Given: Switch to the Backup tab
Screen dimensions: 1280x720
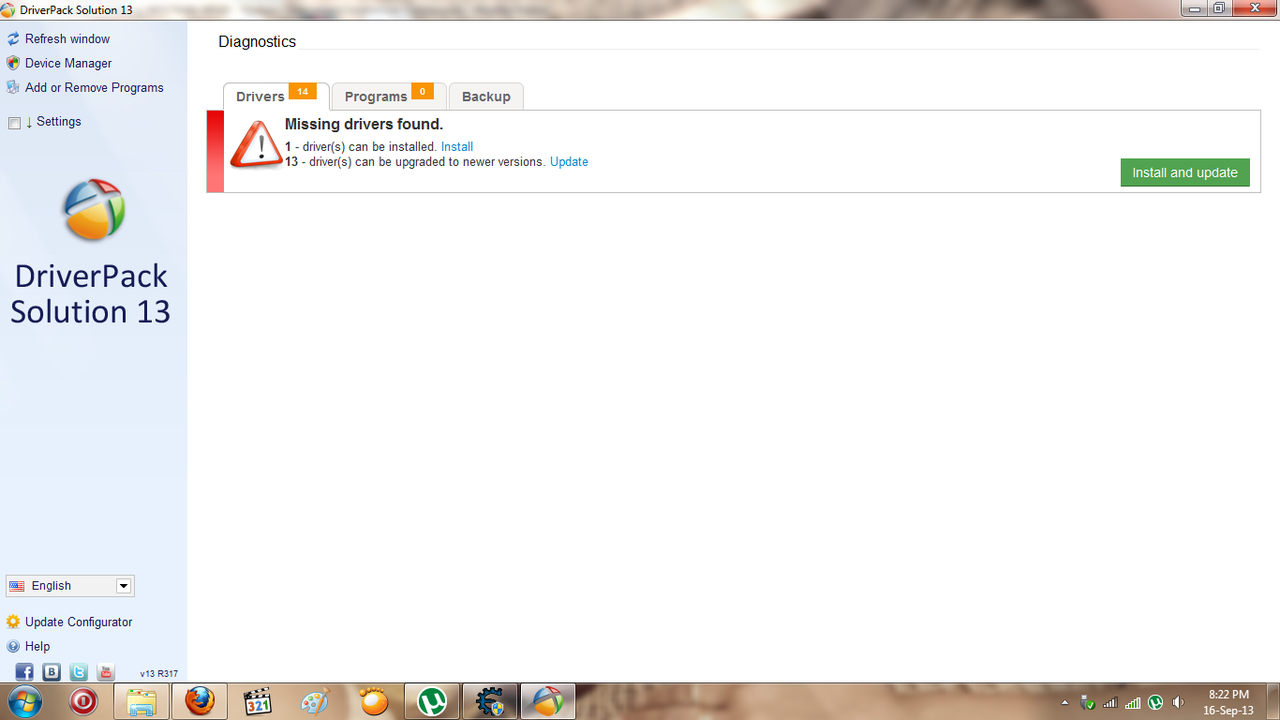Looking at the screenshot, I should point(486,96).
